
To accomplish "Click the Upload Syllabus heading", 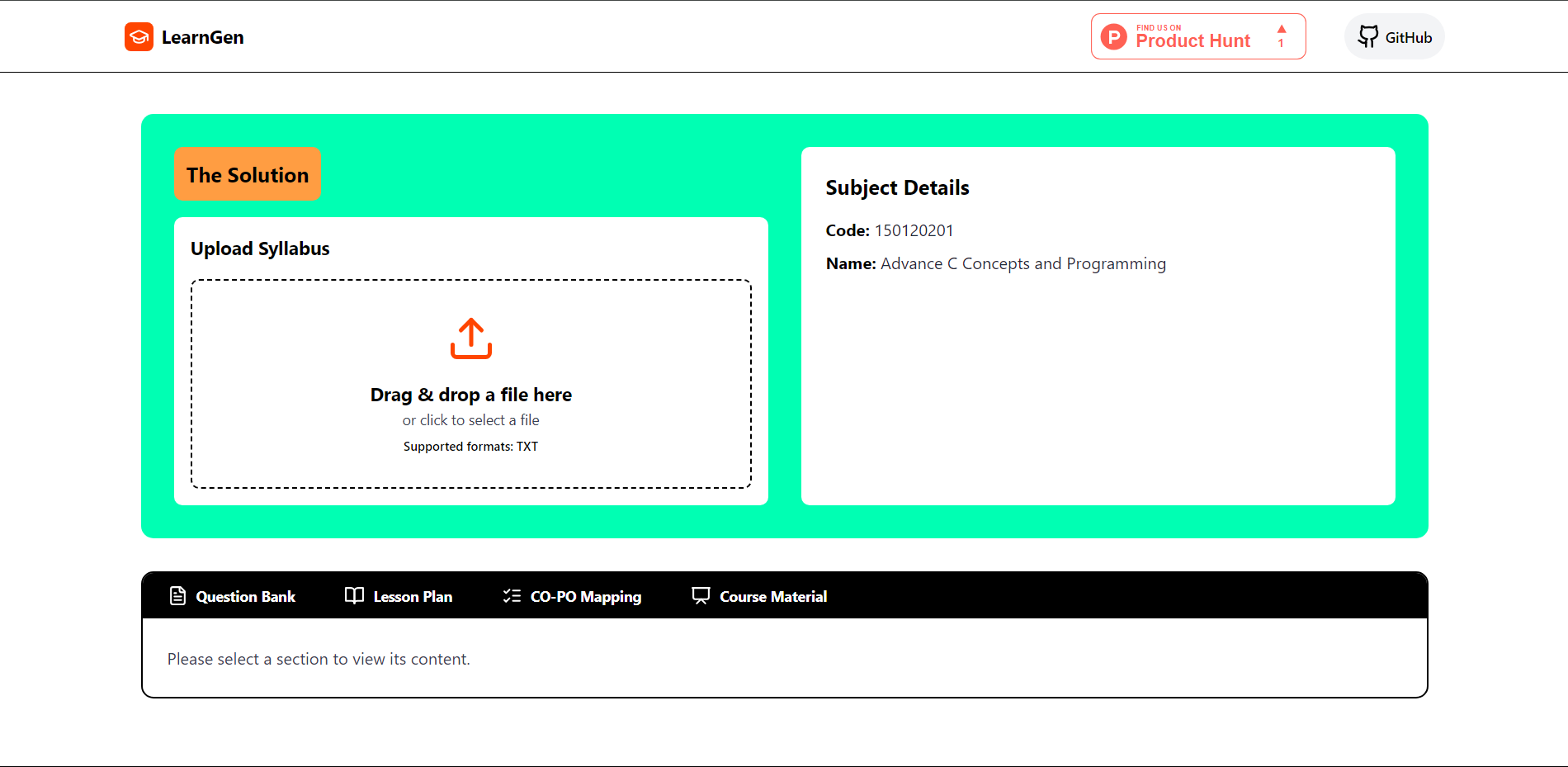I will point(260,249).
